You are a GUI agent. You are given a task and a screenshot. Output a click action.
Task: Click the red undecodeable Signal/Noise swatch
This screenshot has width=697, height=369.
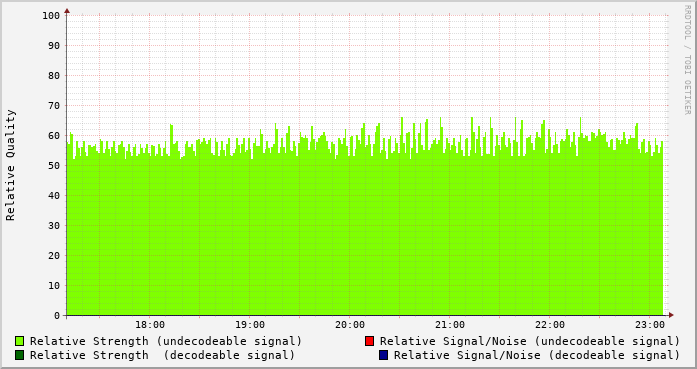369,341
